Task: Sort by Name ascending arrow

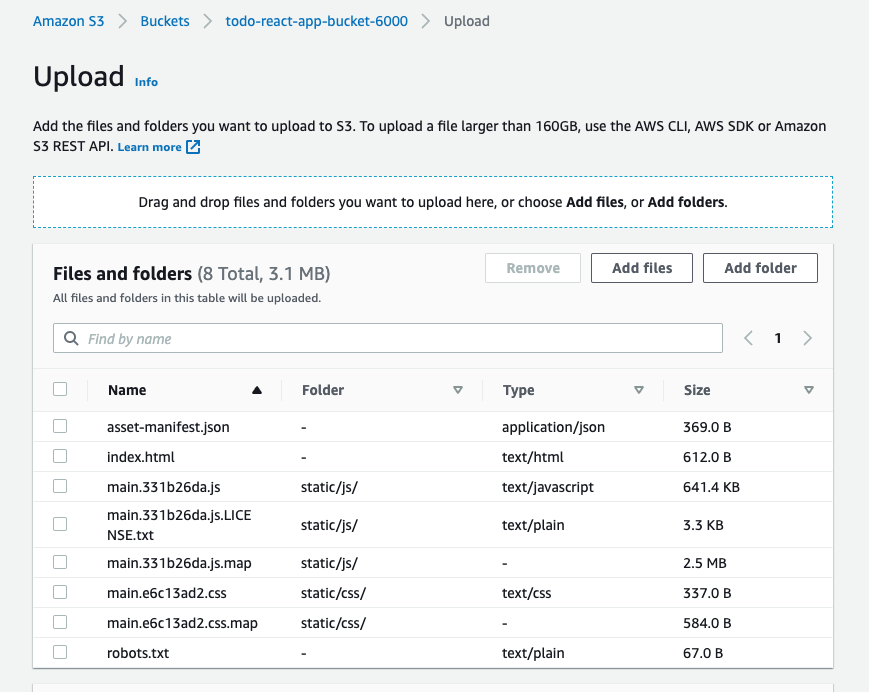Action: [257, 390]
